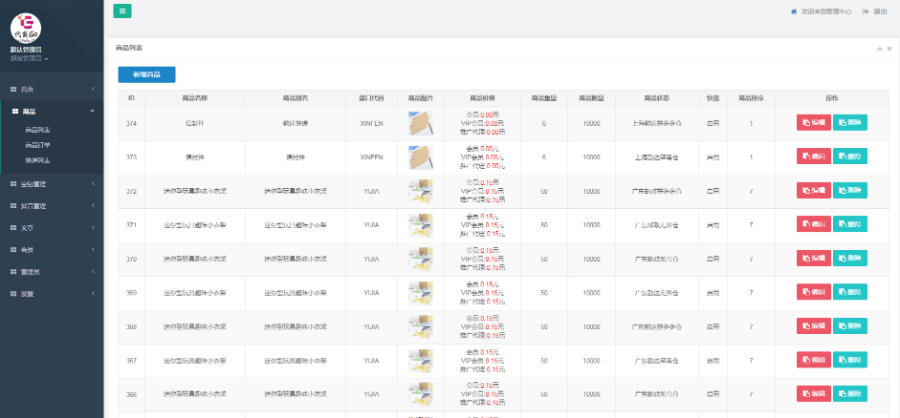
Task: Delete the product with ID 371
Action: (x=850, y=224)
